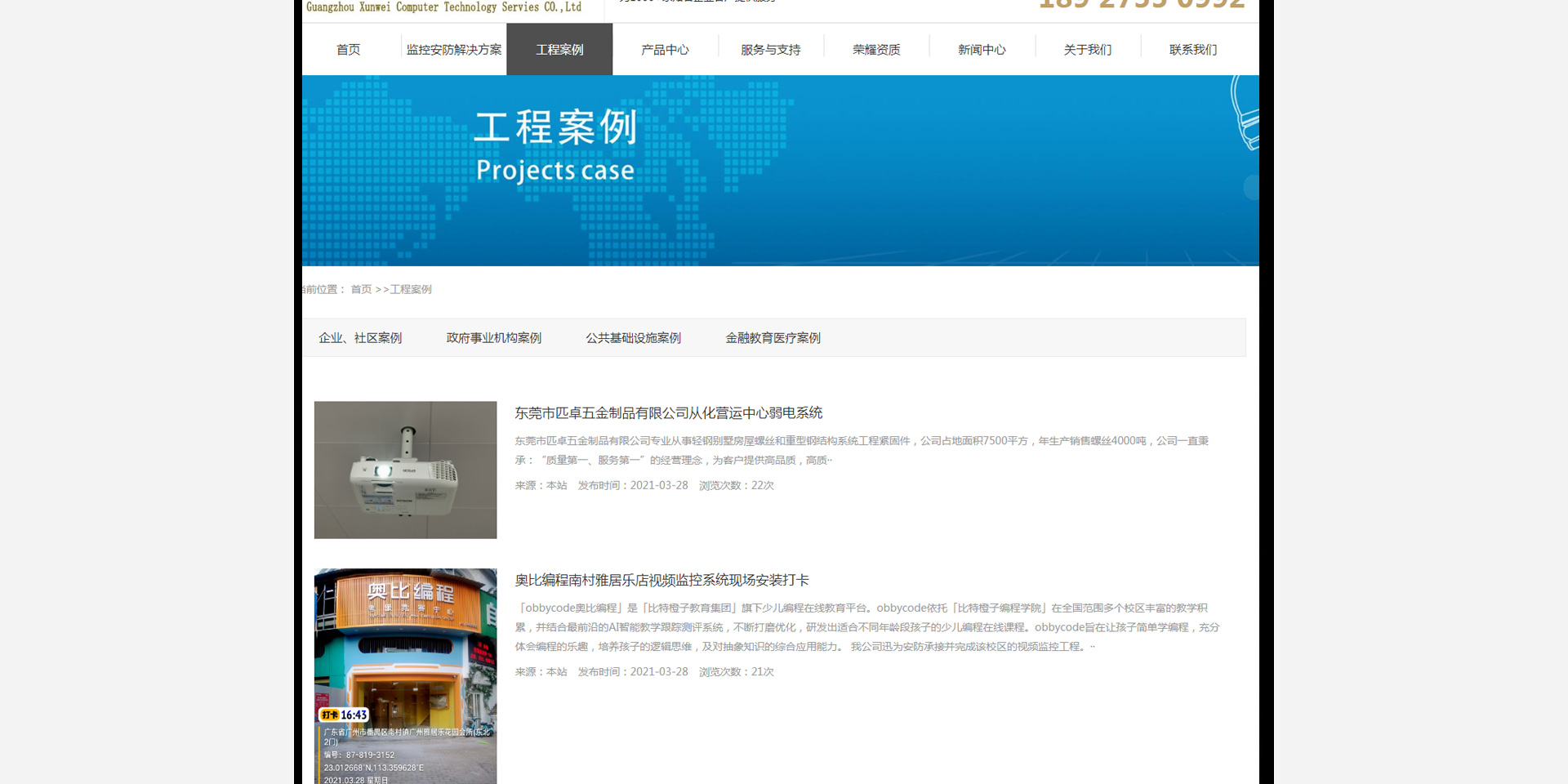The height and width of the screenshot is (784, 1568).
Task: Open 产品中心 from the top navigation
Action: pyautogui.click(x=665, y=50)
